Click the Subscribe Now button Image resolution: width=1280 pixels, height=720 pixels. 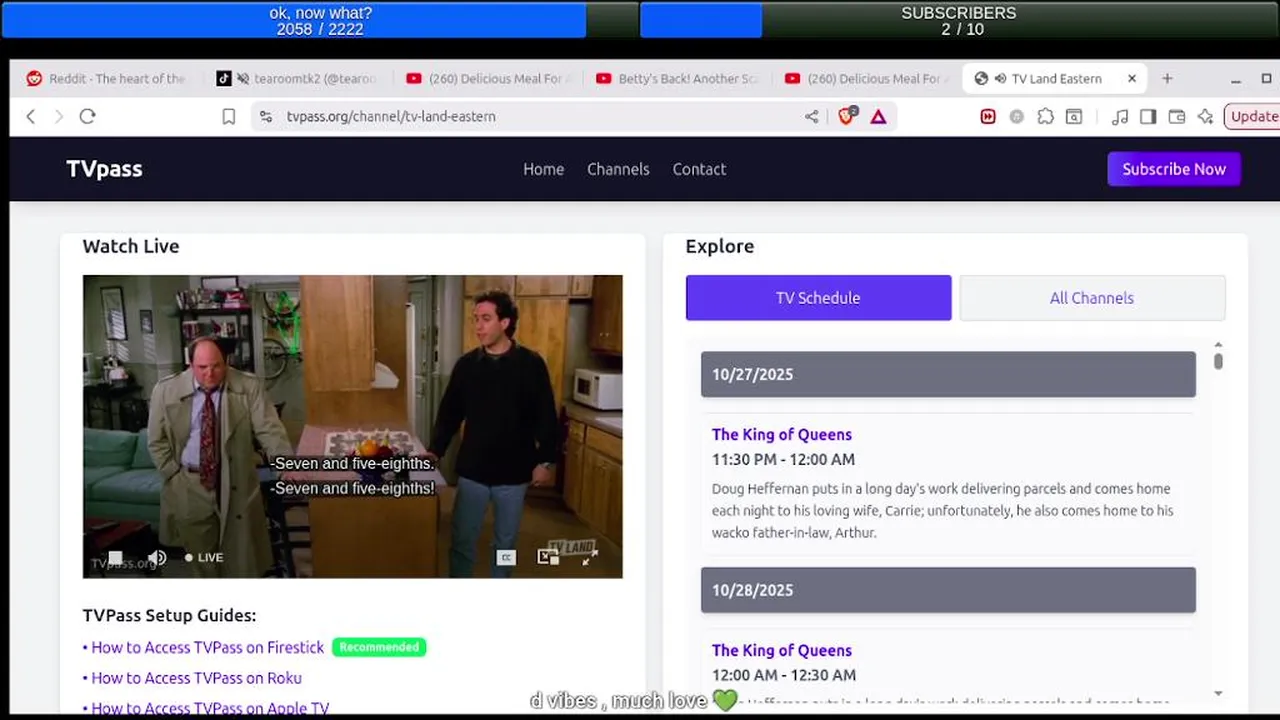pos(1174,169)
